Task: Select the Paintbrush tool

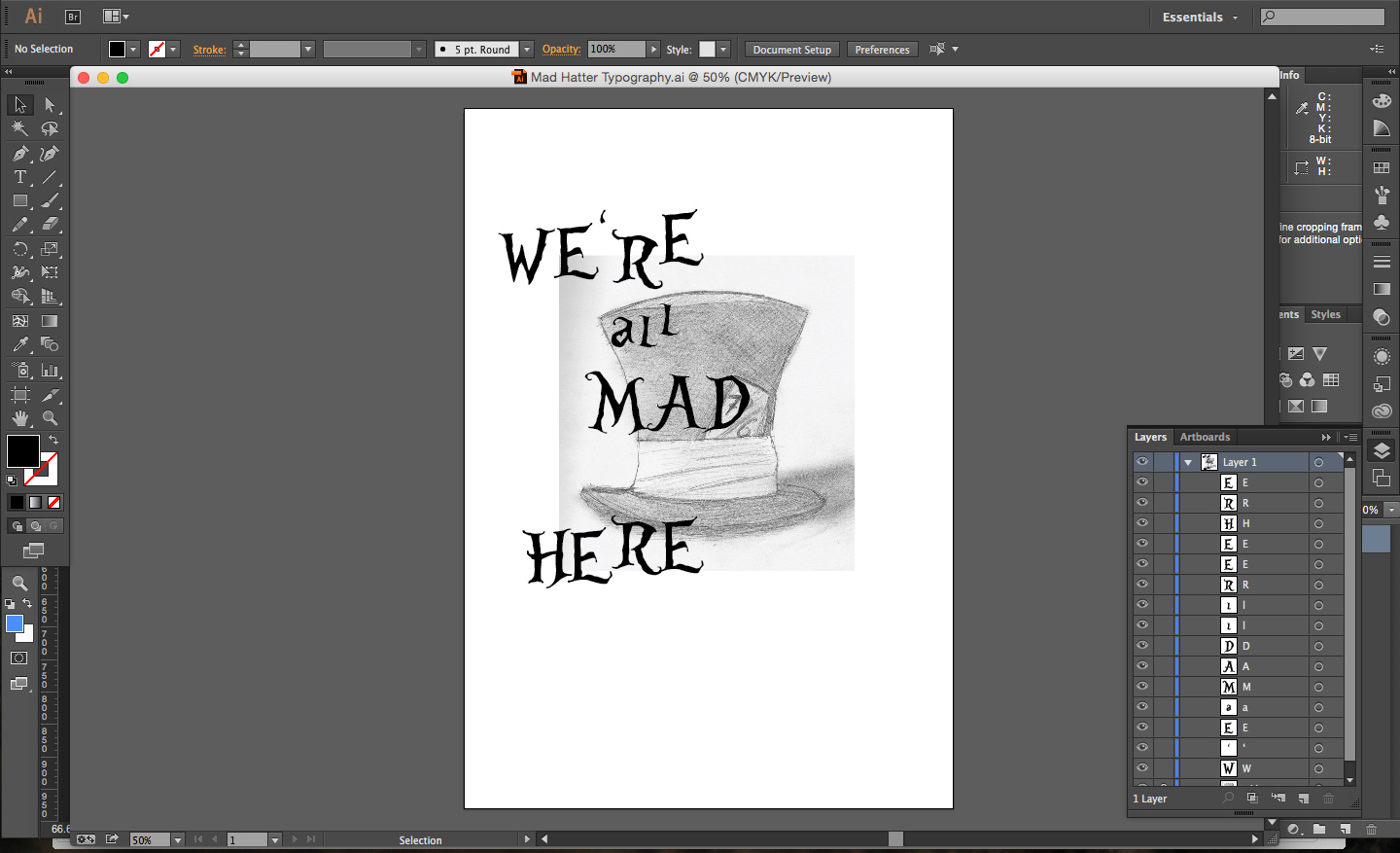Action: tap(50, 200)
